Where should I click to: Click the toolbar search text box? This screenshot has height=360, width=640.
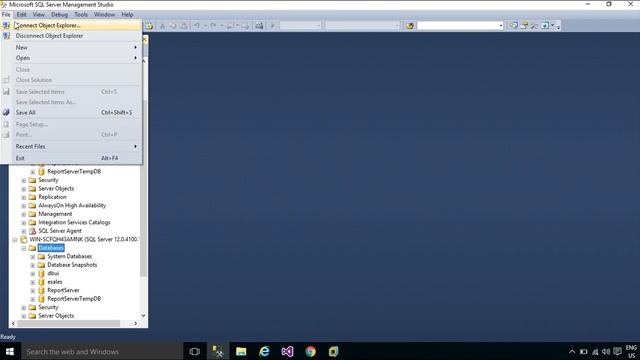coord(458,26)
